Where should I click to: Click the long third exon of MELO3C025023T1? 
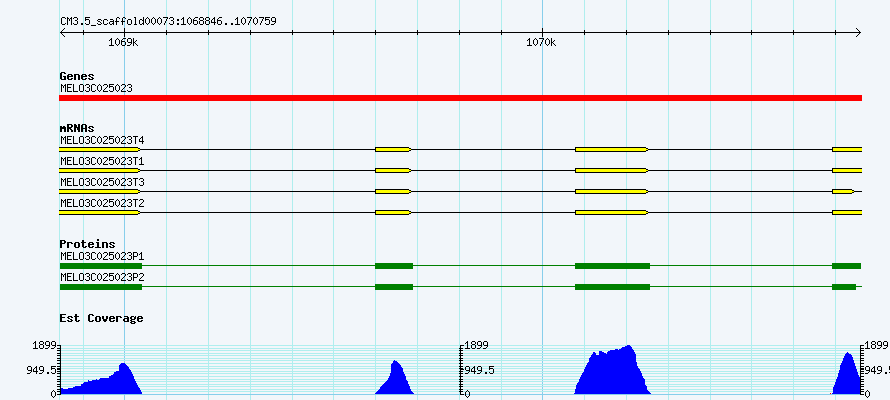(x=612, y=170)
